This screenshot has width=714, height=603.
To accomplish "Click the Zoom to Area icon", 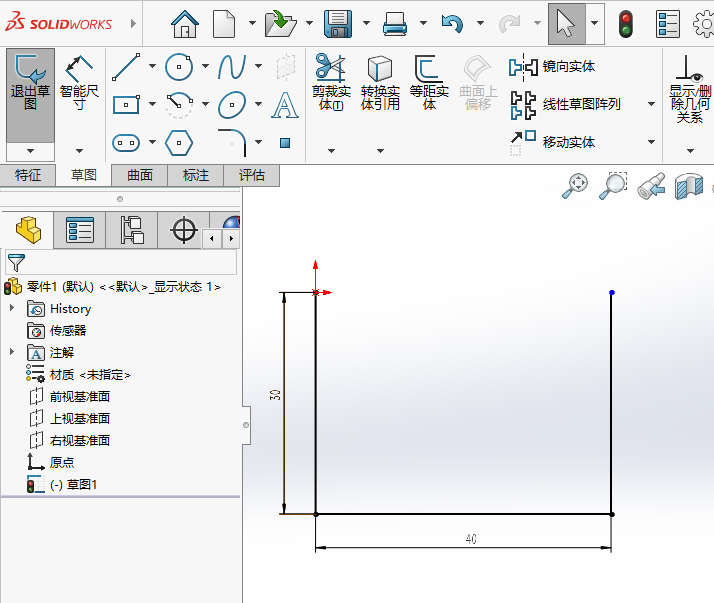I will point(613,186).
